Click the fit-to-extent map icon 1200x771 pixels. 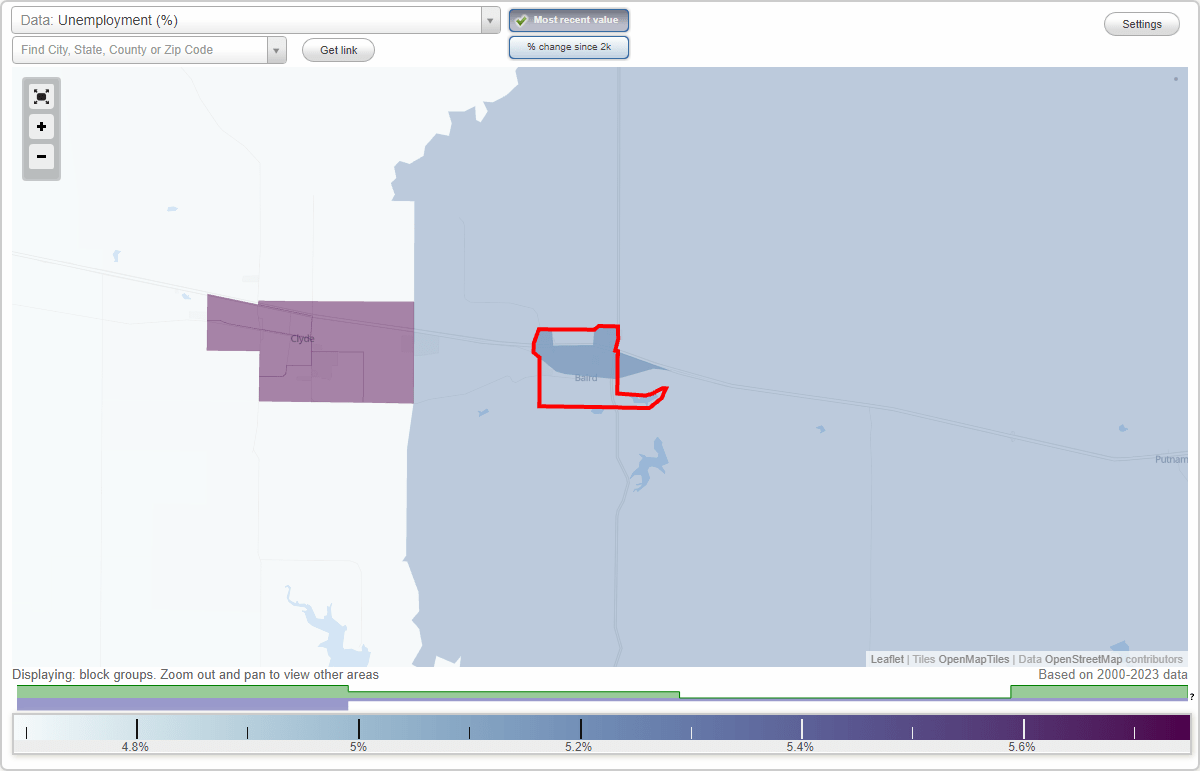pos(41,96)
